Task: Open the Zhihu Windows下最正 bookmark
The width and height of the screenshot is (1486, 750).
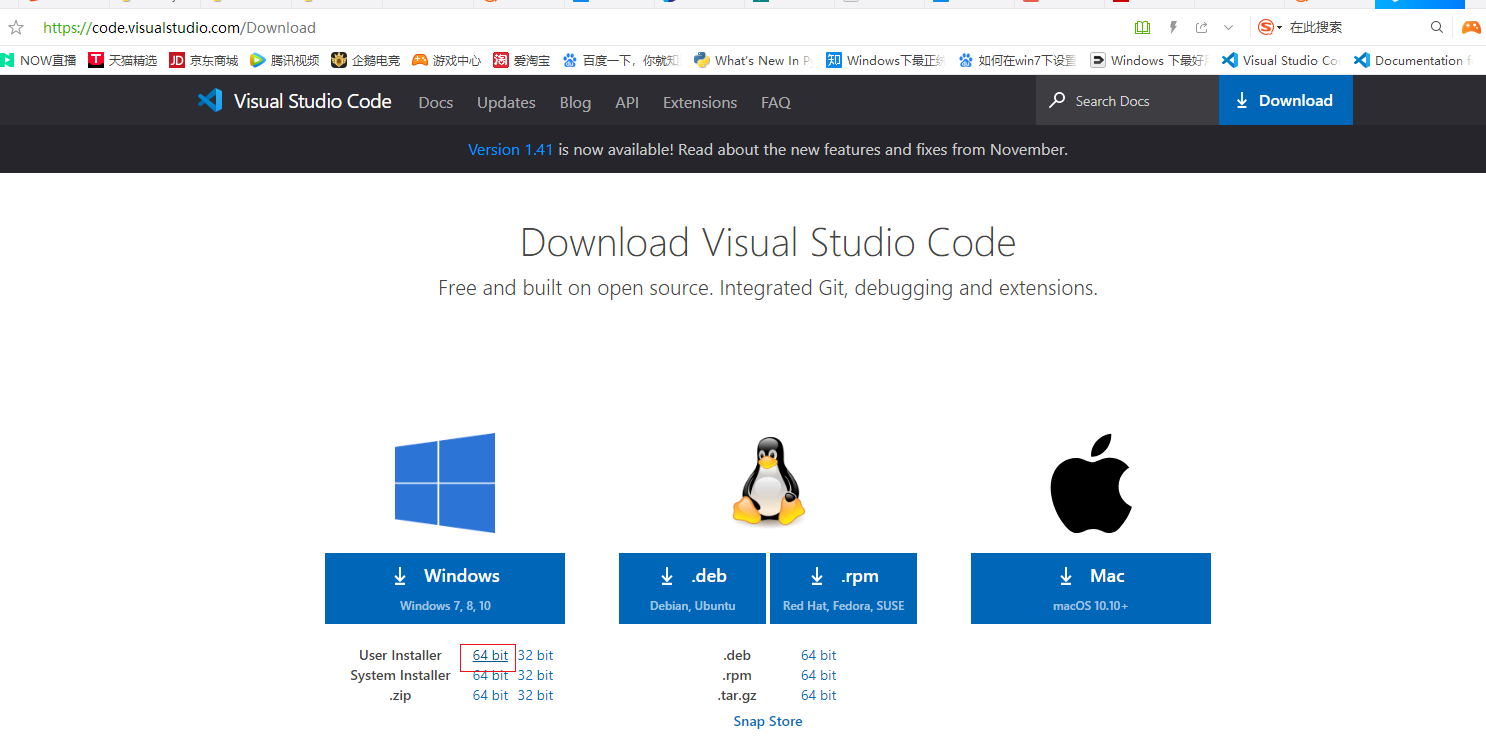Action: 886,60
